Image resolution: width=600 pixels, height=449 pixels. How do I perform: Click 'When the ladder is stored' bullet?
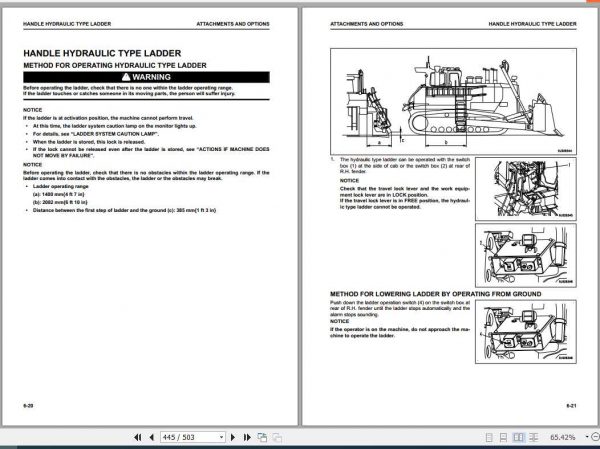89,142
